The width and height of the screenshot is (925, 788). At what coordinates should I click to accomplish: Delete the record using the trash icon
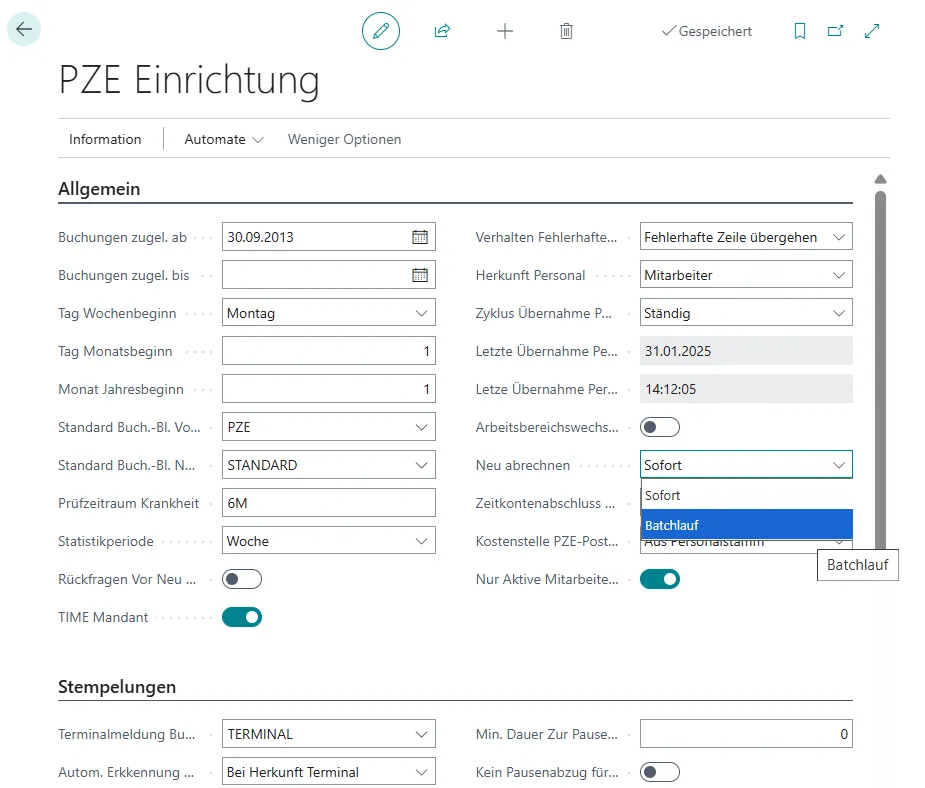566,31
